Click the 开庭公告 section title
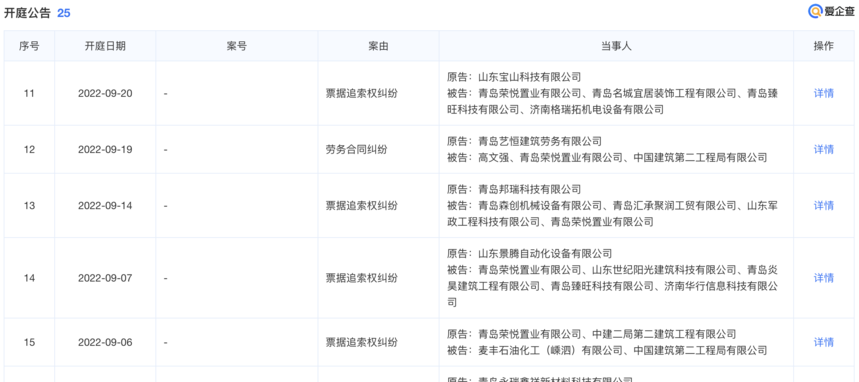859x382 pixels. coord(27,13)
